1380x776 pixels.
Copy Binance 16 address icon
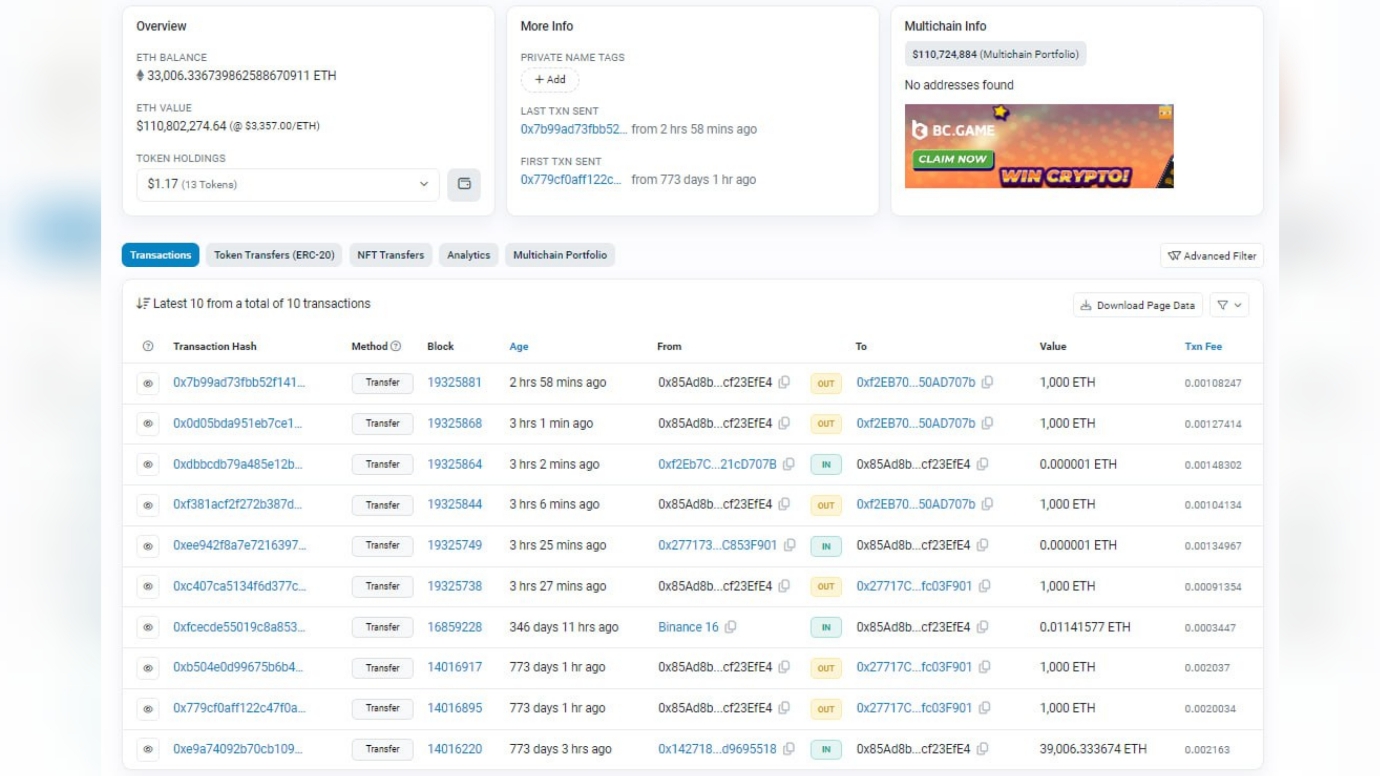click(731, 627)
